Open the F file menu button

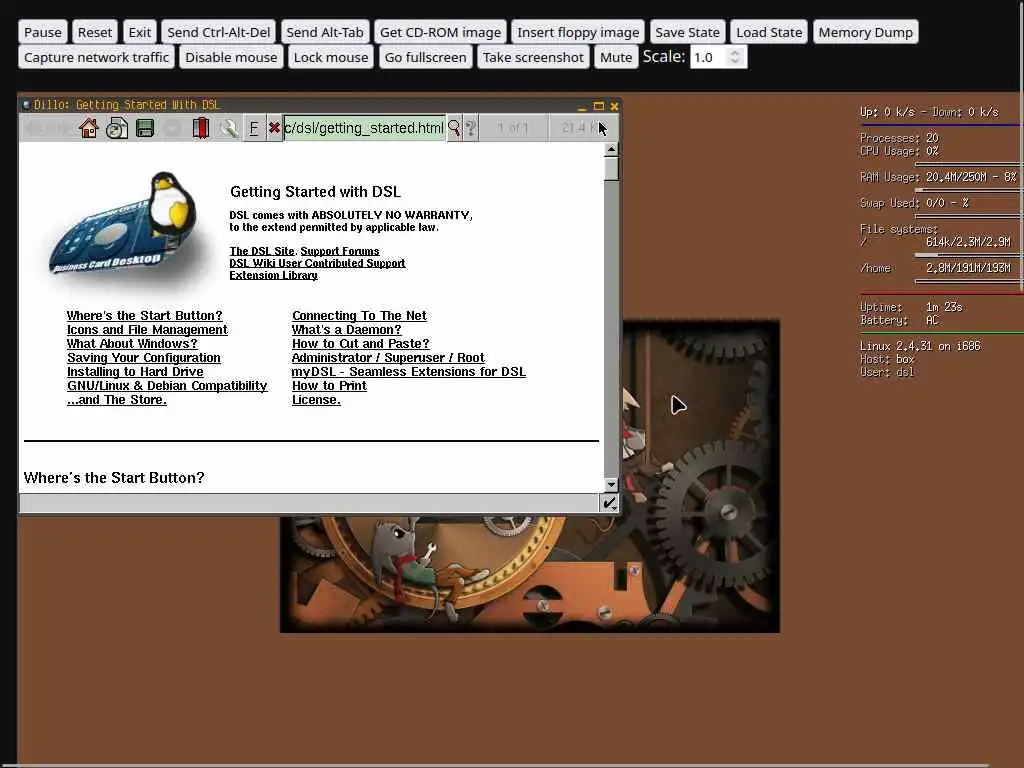[254, 128]
